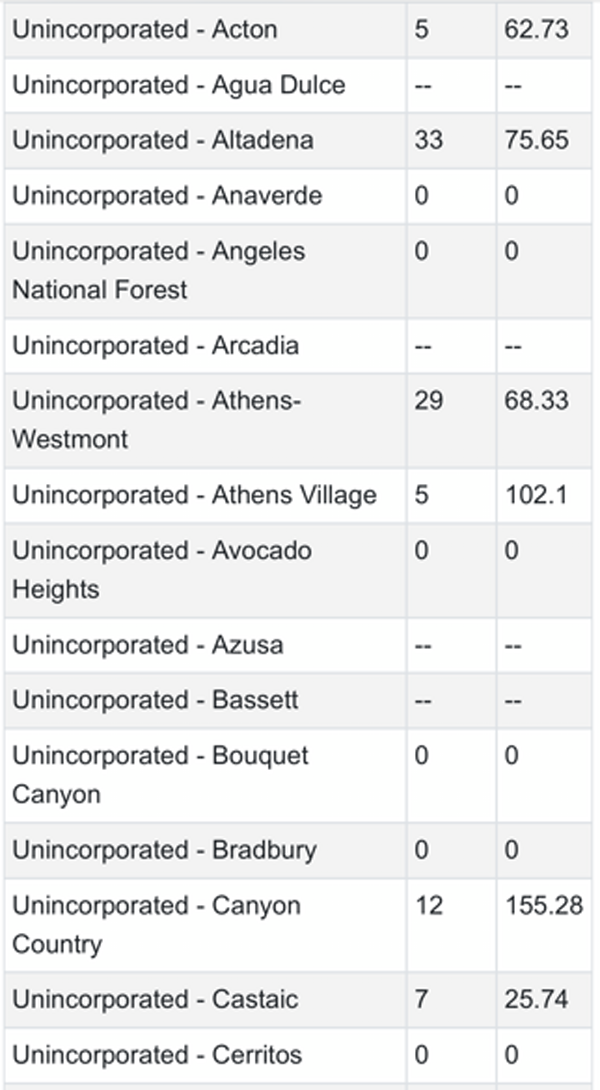Select Athens Village rate 102.1
This screenshot has width=600, height=1090.
(532, 495)
